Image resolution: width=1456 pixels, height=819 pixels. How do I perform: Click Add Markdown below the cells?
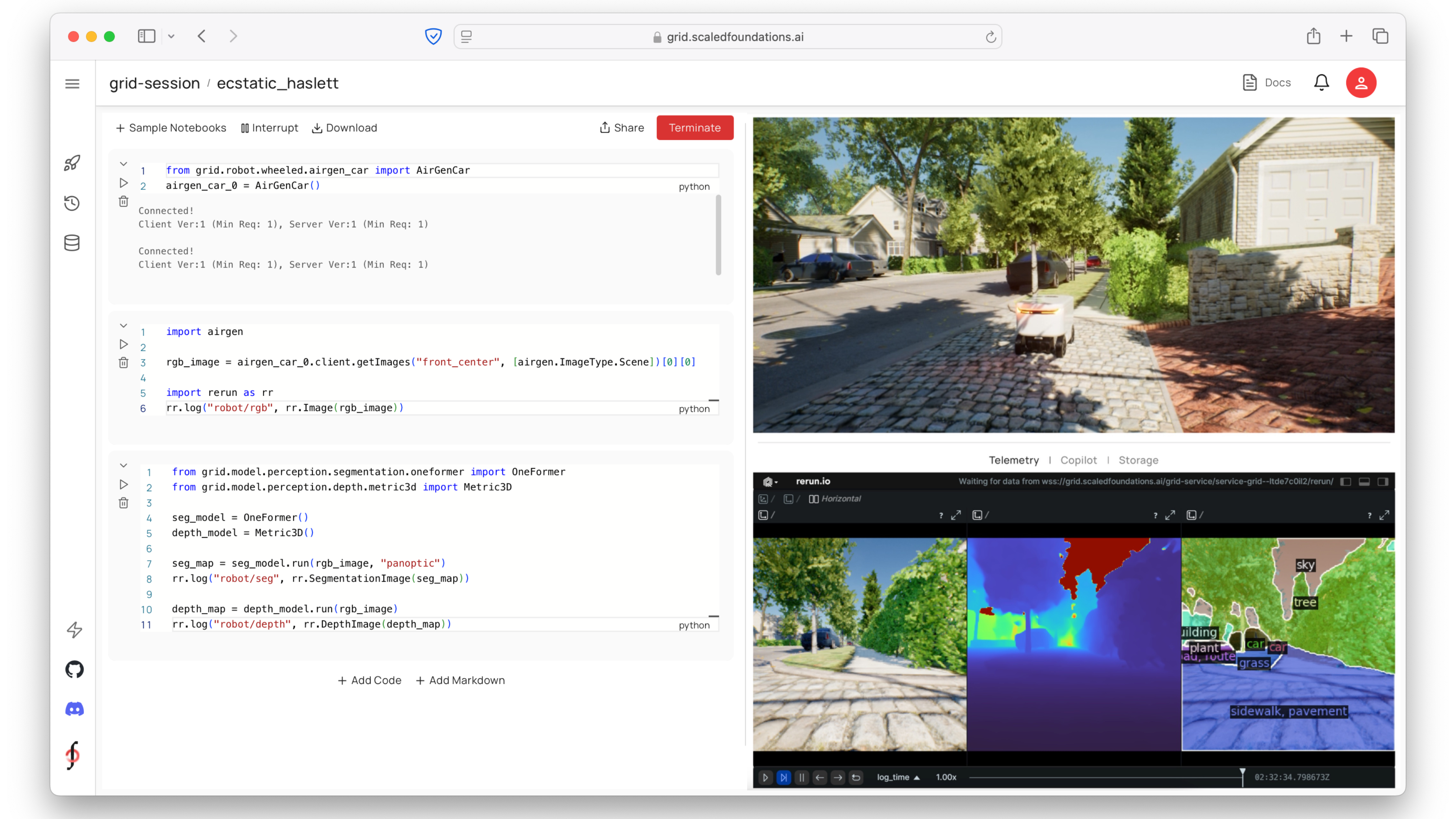[460, 680]
